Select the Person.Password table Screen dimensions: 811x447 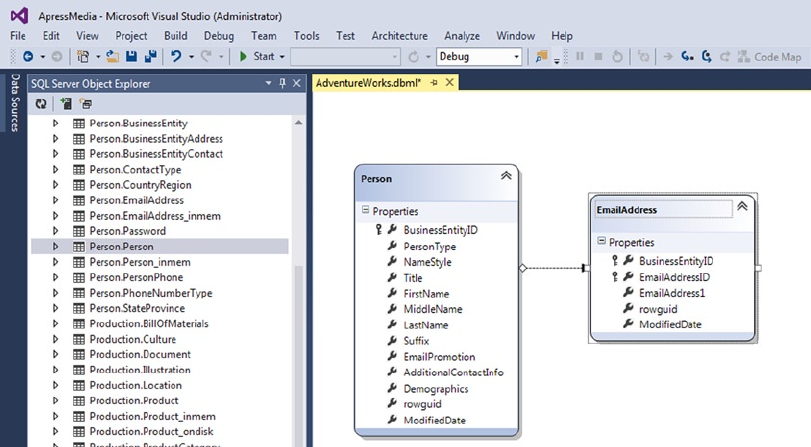[127, 231]
